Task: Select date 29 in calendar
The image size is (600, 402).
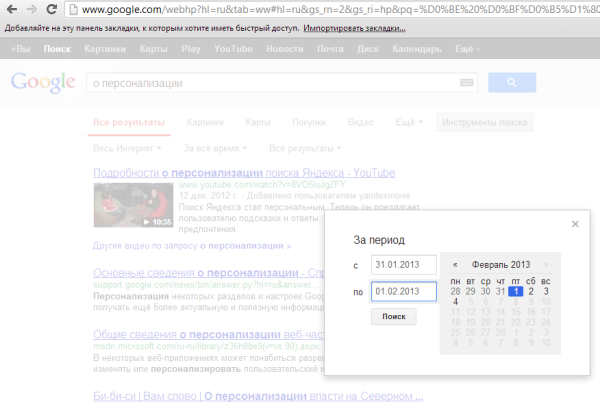Action: pos(470,291)
